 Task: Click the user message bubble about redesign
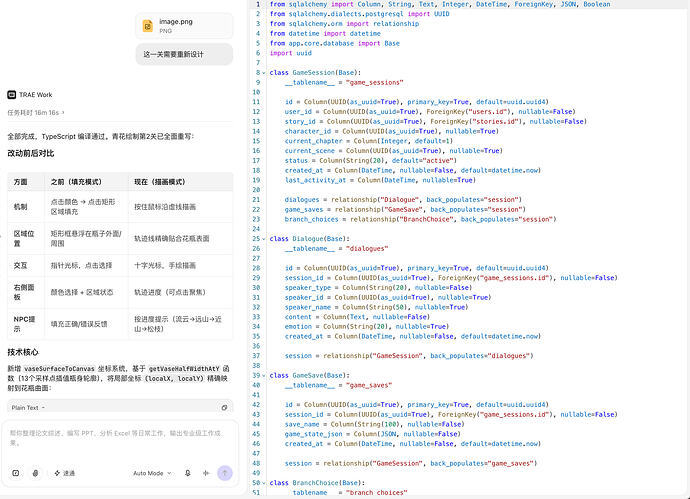point(184,54)
